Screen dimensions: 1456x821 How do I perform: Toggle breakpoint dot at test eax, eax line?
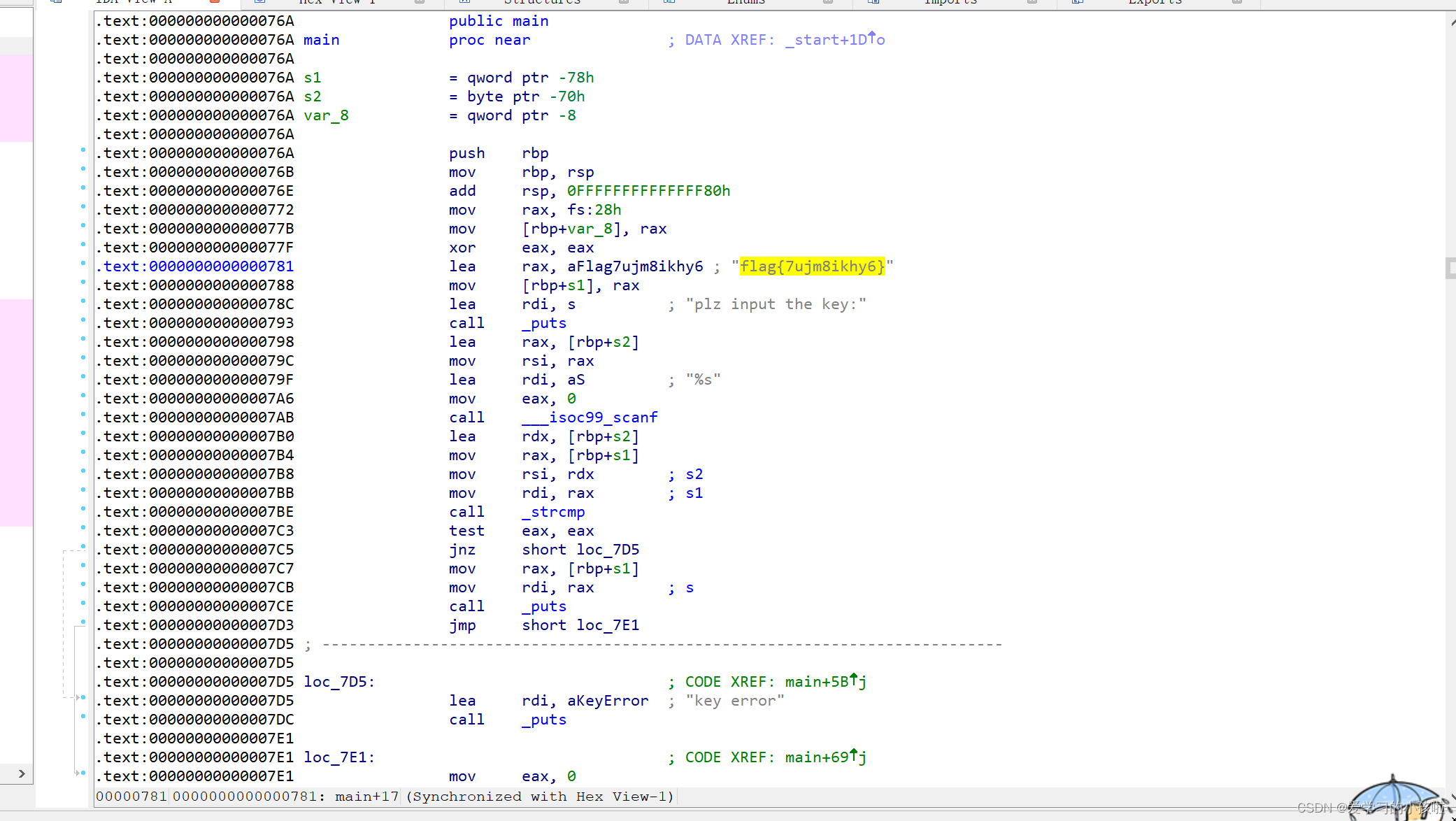pyautogui.click(x=83, y=528)
